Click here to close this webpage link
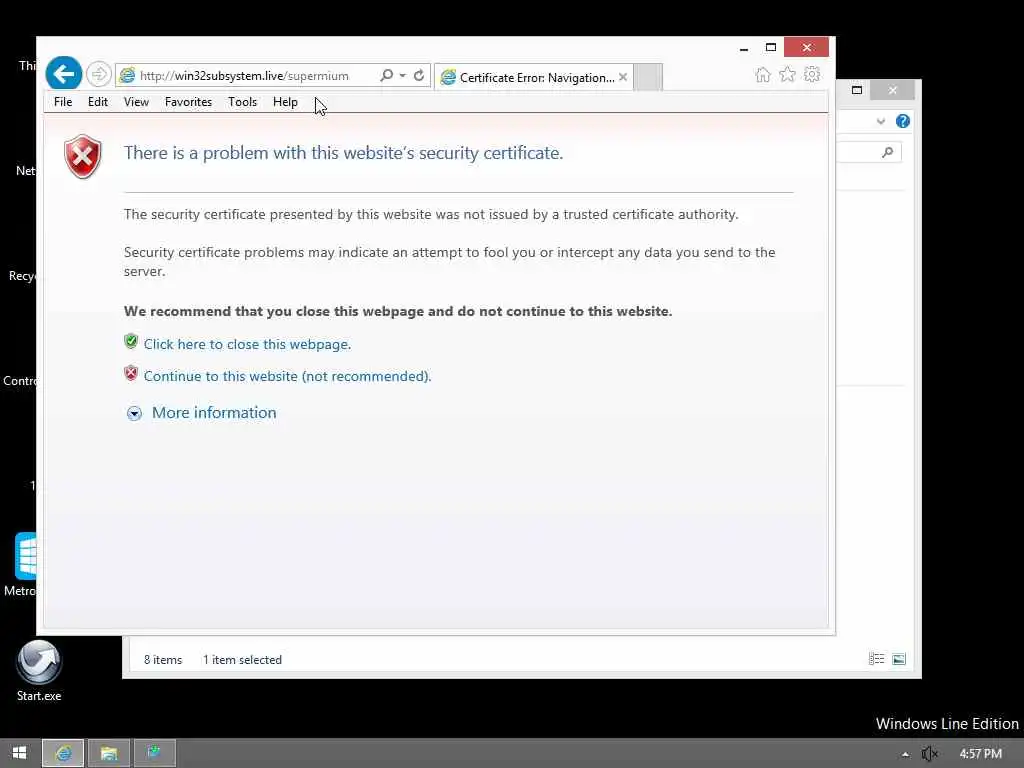The height and width of the screenshot is (768, 1024). 247,344
